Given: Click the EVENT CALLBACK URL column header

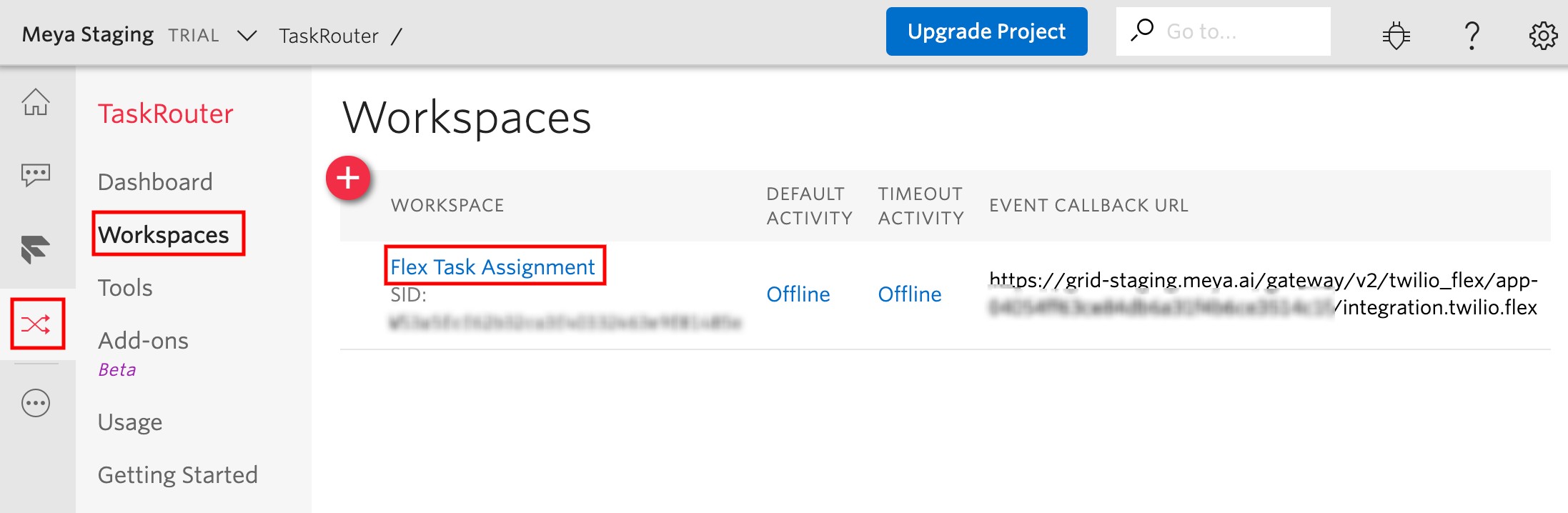Looking at the screenshot, I should pyautogui.click(x=1088, y=206).
